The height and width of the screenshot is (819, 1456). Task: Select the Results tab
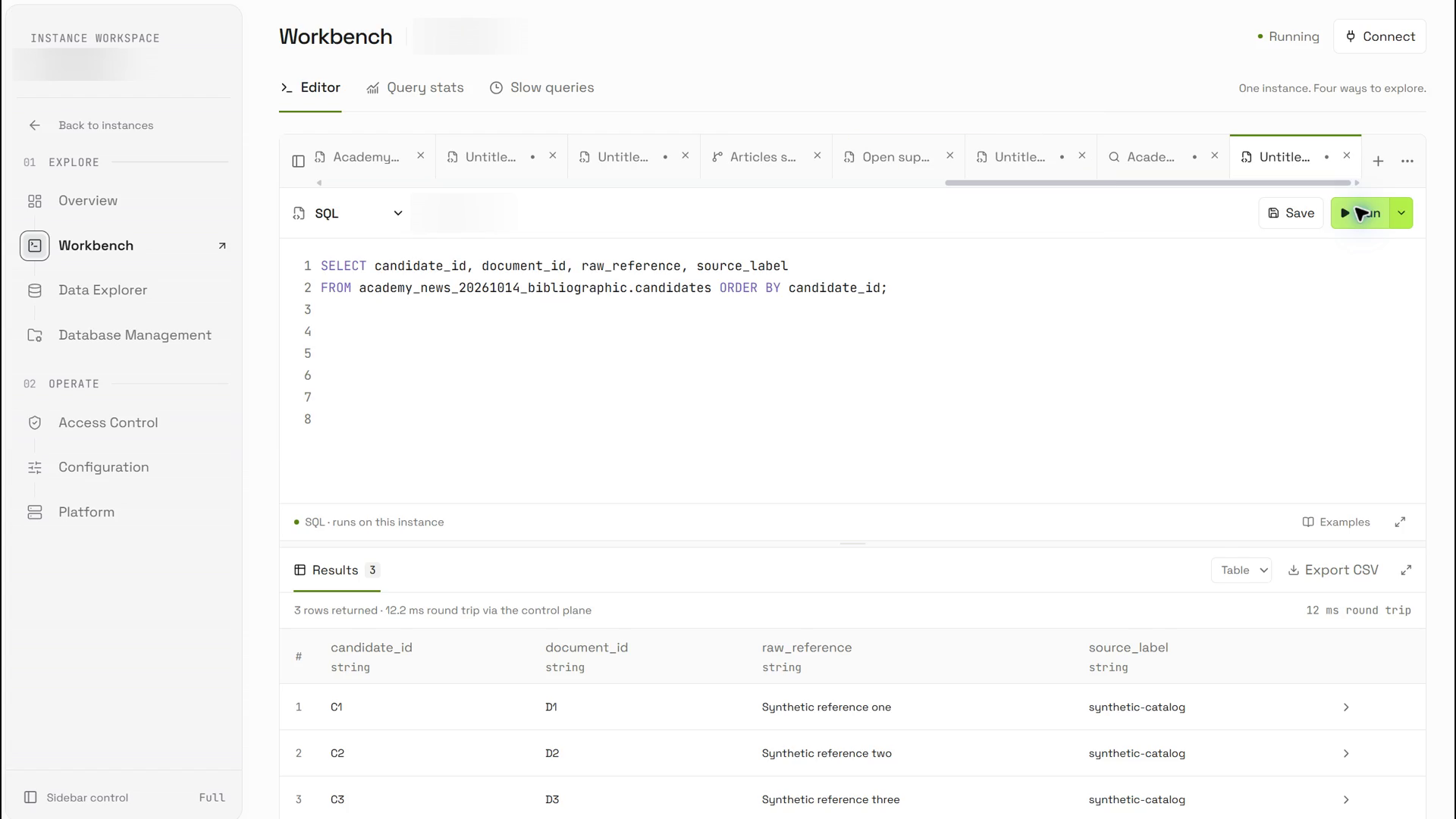(x=337, y=570)
